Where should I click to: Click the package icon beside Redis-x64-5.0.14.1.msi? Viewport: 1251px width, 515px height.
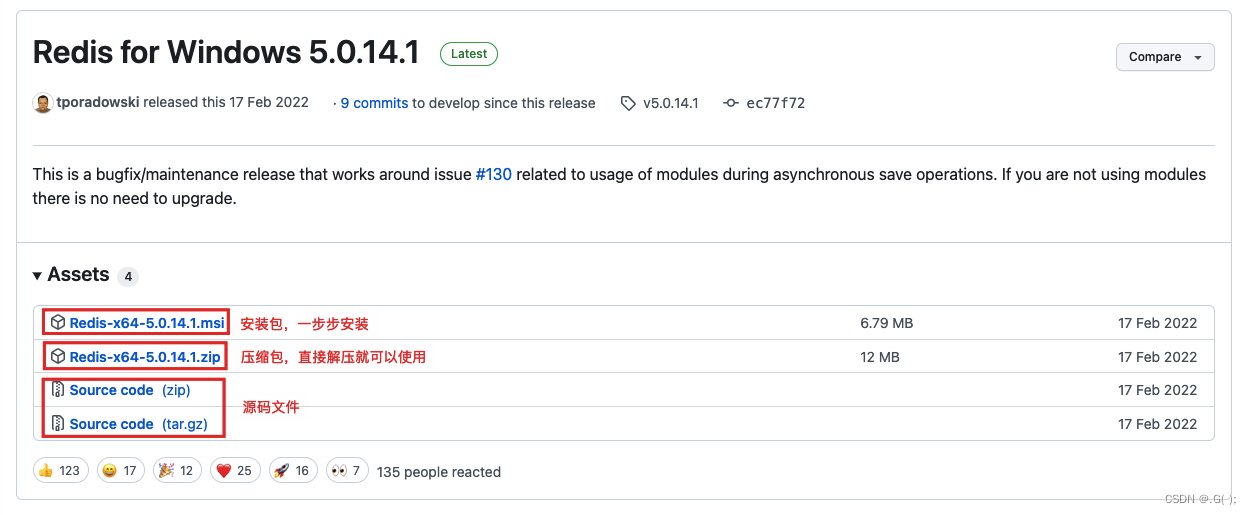pyautogui.click(x=58, y=323)
